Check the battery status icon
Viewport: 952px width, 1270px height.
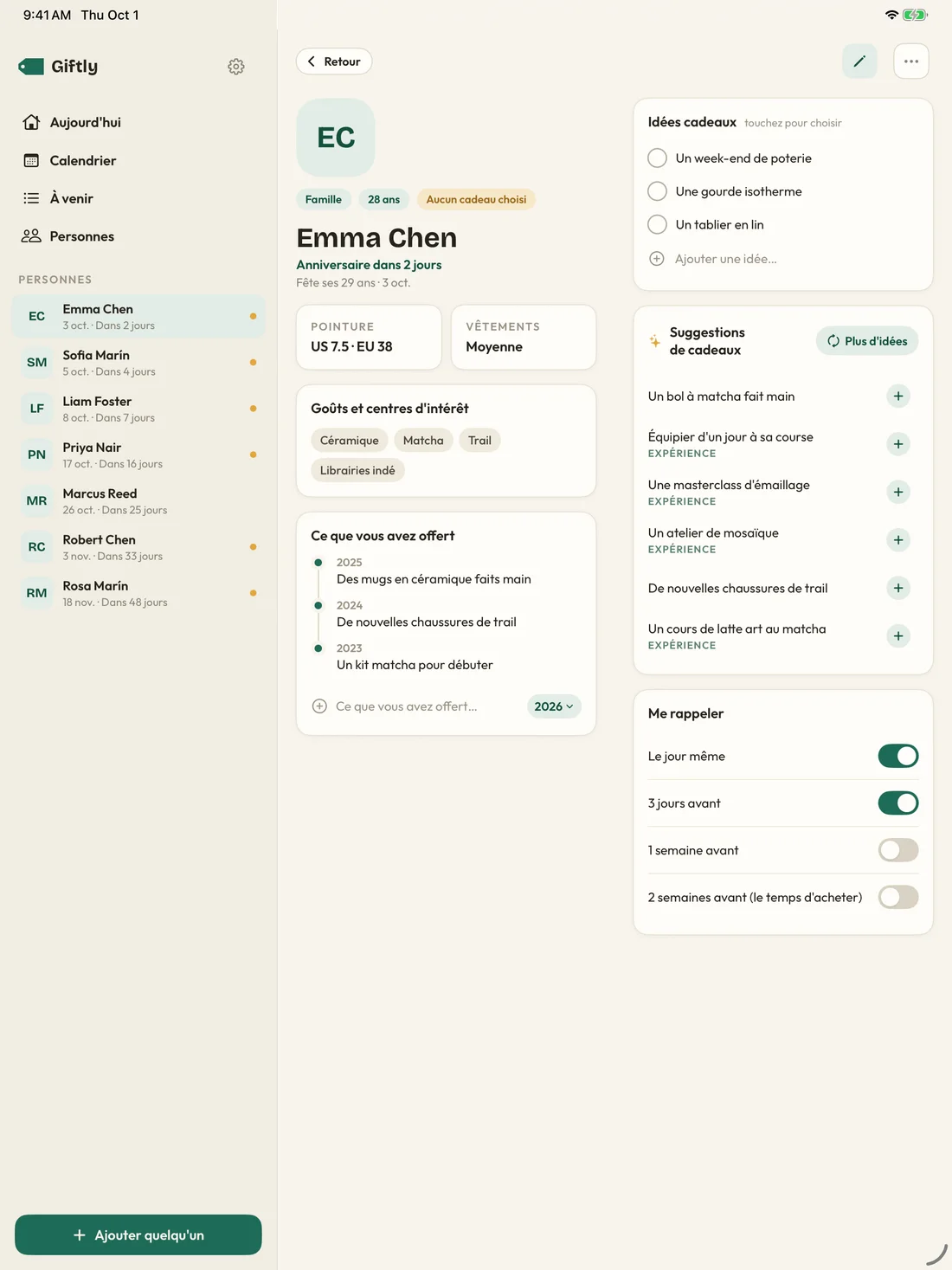[915, 15]
